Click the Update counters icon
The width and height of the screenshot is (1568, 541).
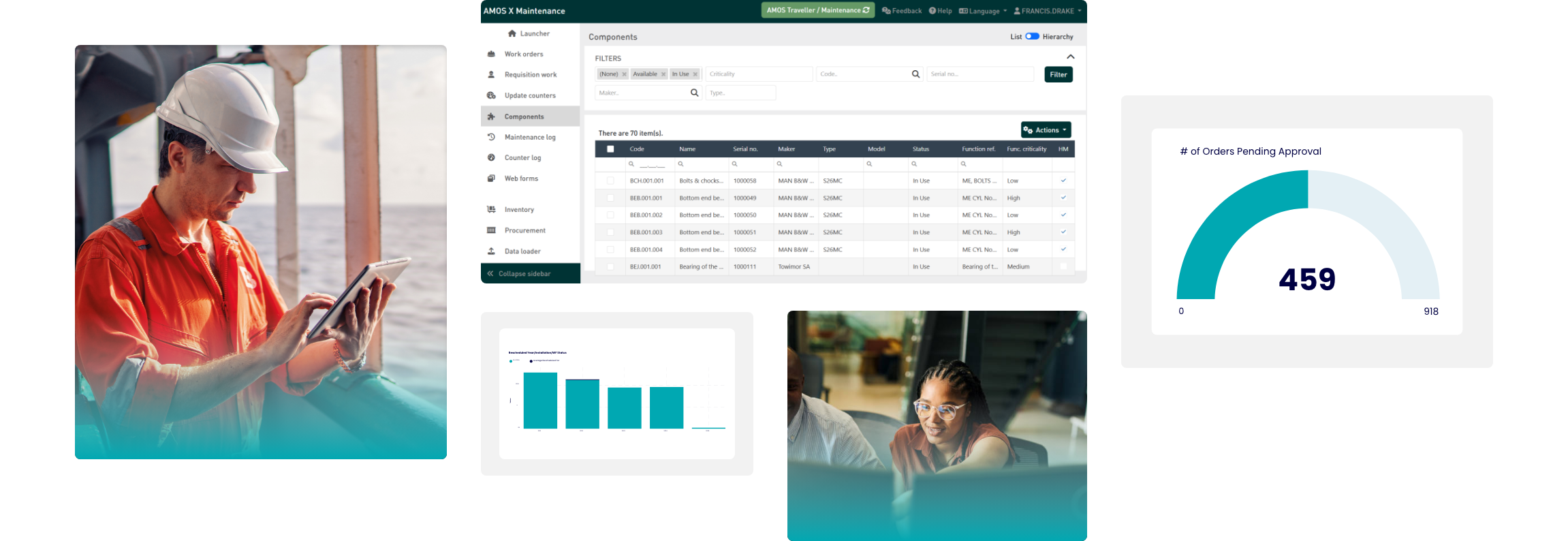[x=491, y=95]
